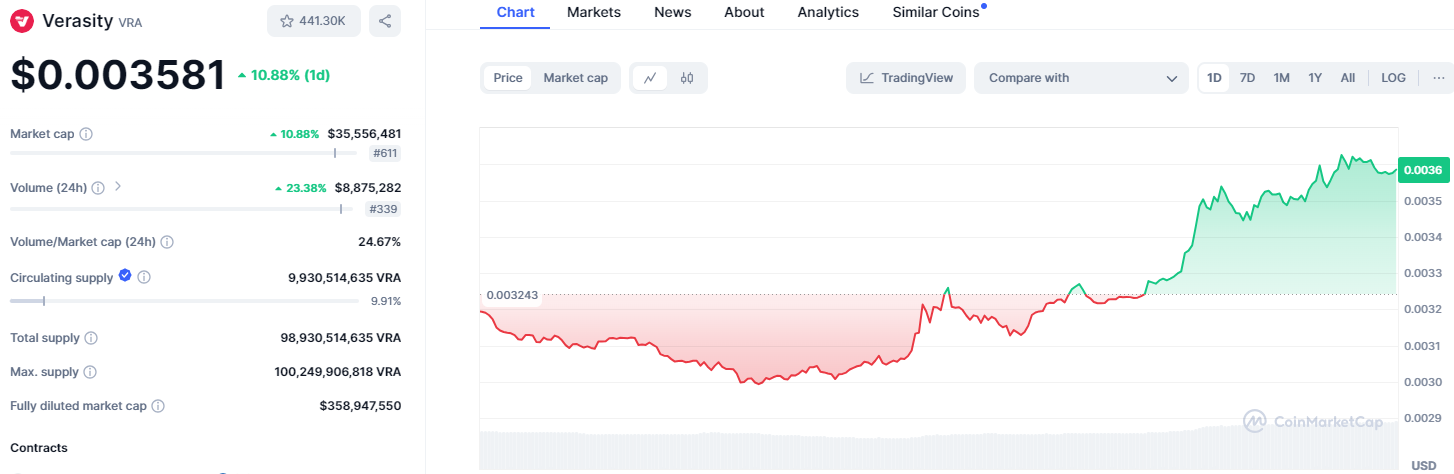This screenshot has width=1454, height=474.
Task: Expand Volume (24h) details chevron
Action: click(x=118, y=186)
